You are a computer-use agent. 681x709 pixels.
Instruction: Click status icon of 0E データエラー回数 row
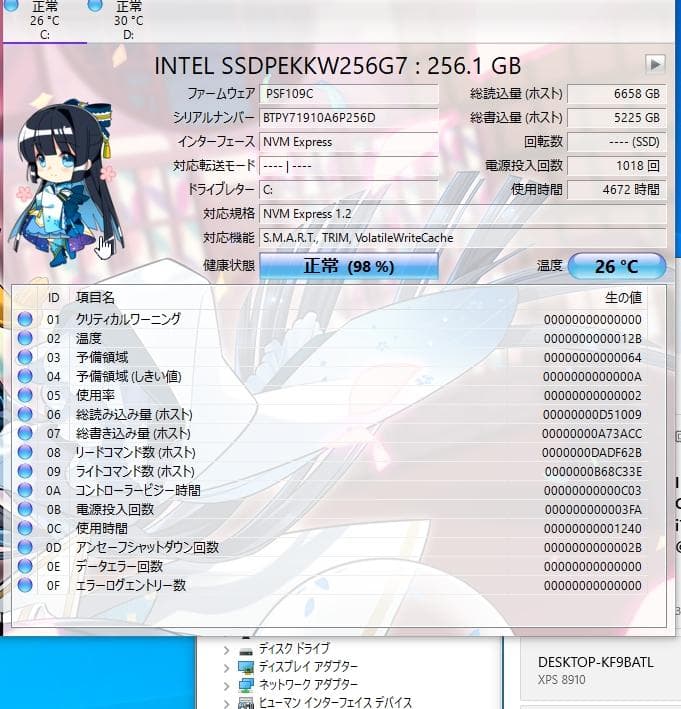click(25, 566)
